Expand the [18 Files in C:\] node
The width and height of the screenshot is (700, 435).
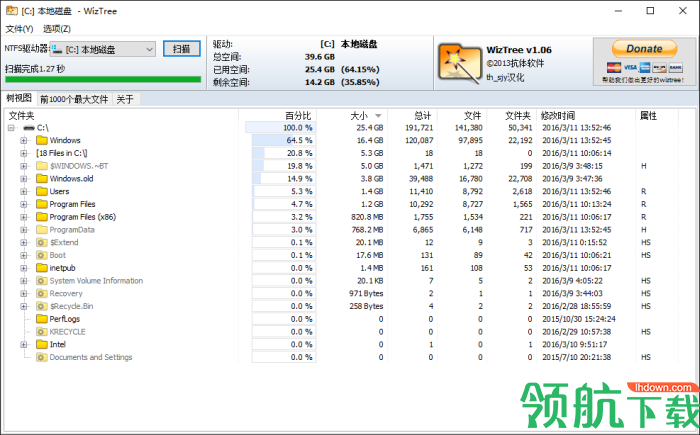tap(24, 153)
